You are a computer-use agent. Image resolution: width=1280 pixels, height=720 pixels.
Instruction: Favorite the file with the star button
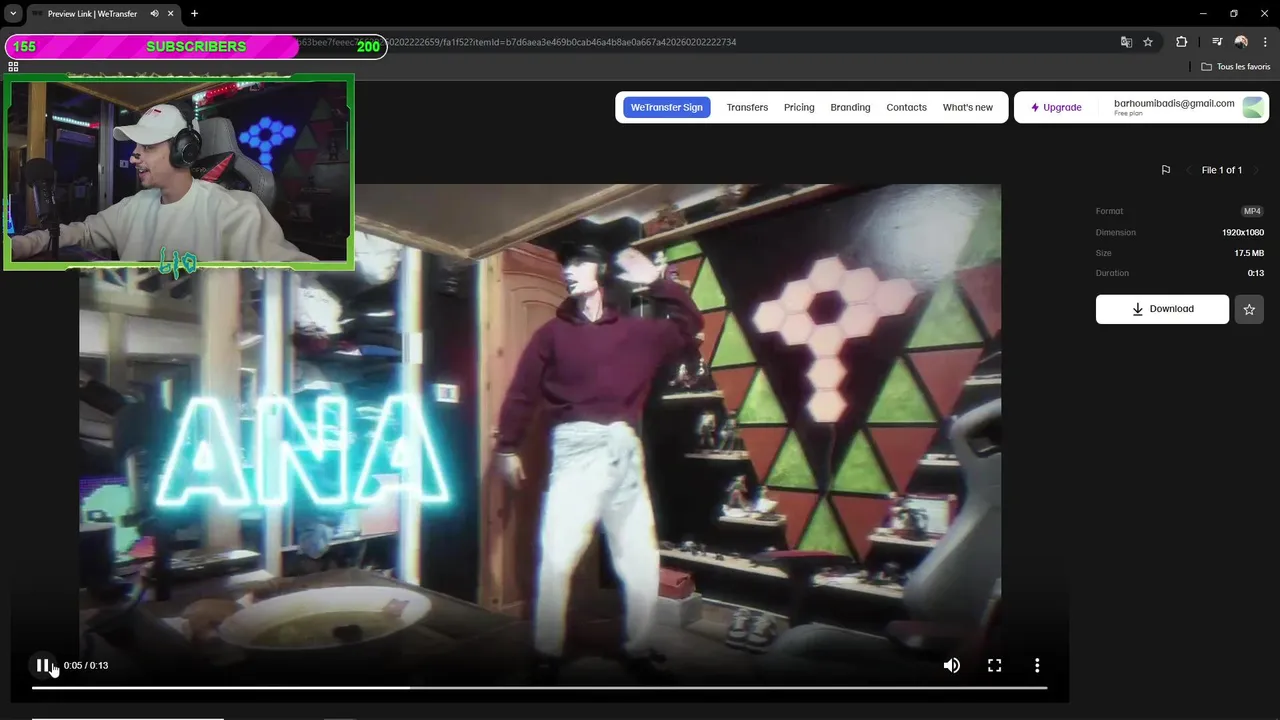click(x=1249, y=309)
